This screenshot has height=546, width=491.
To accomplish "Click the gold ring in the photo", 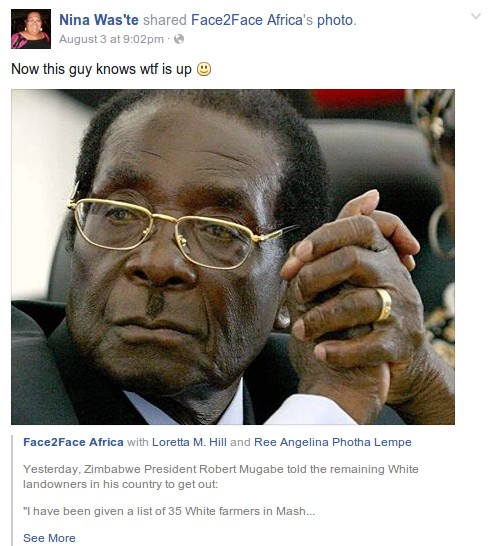I will pyautogui.click(x=384, y=304).
